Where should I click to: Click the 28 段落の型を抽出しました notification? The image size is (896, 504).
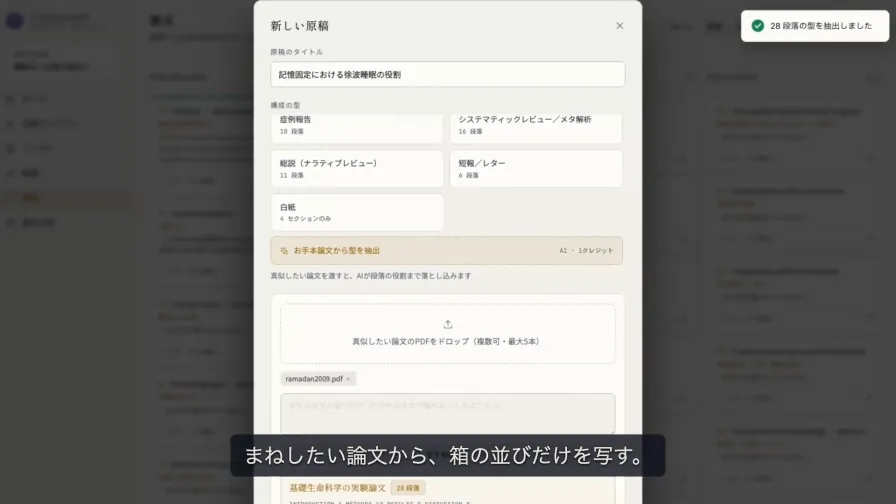tap(815, 26)
